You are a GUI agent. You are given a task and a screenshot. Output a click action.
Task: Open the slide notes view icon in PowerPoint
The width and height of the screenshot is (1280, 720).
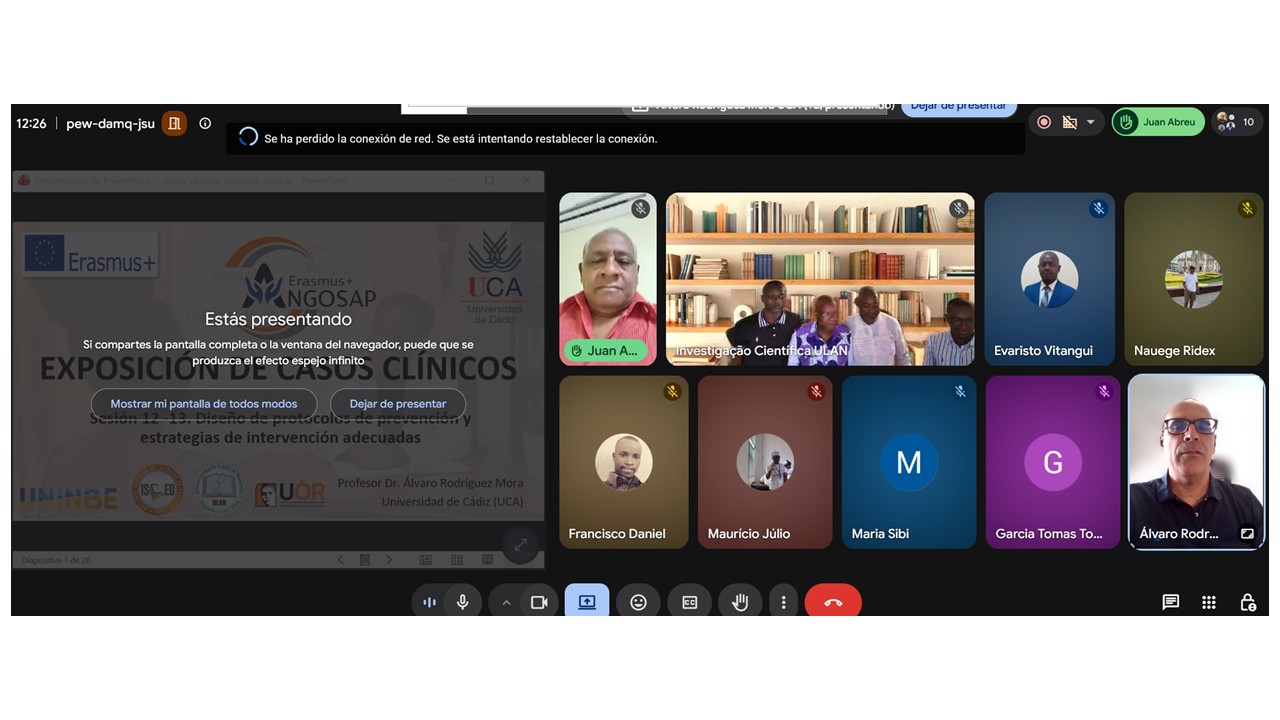point(365,560)
